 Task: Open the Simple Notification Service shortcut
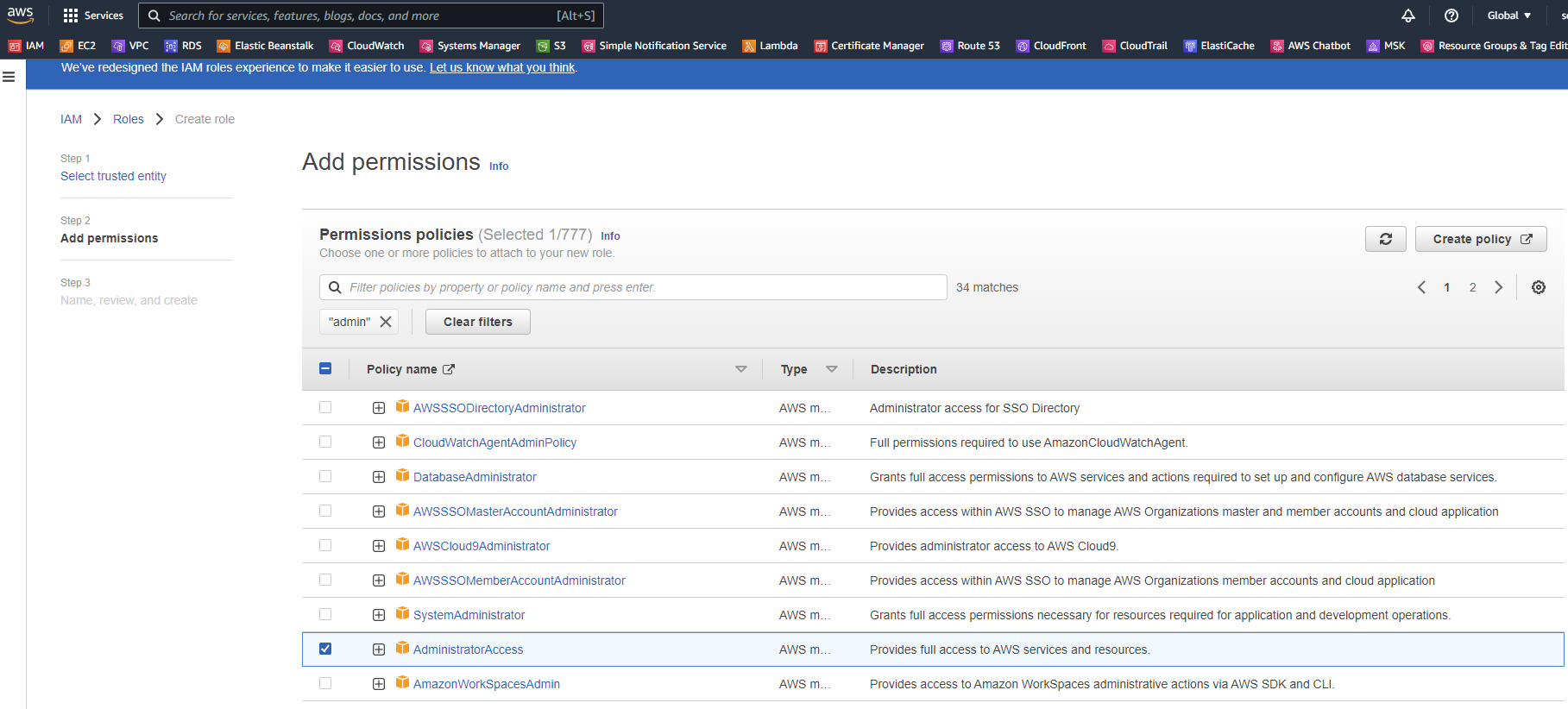click(654, 46)
